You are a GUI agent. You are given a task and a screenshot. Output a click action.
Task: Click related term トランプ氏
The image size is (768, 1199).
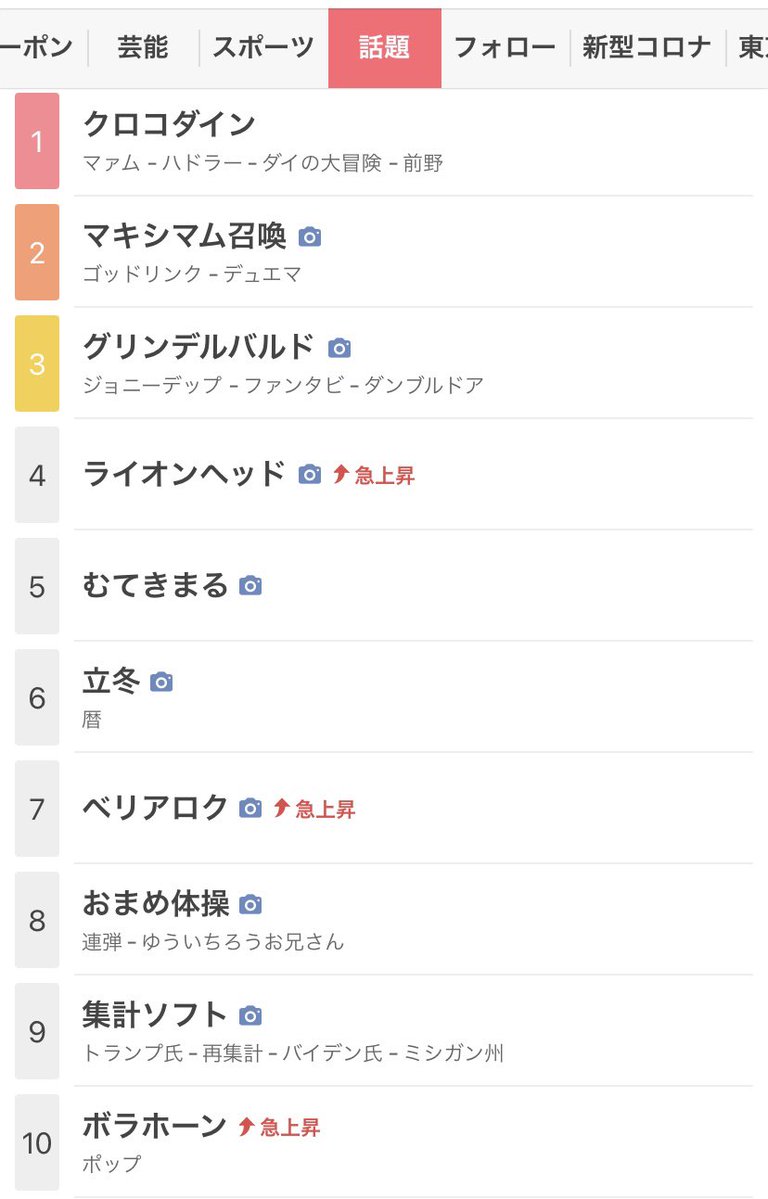click(129, 1053)
